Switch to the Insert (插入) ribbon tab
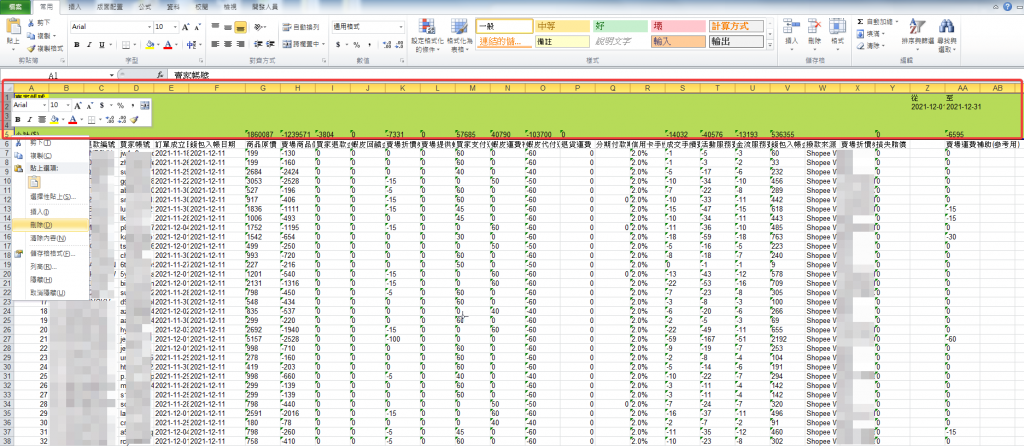Screen dimensions: 1024x446 pyautogui.click(x=76, y=6)
